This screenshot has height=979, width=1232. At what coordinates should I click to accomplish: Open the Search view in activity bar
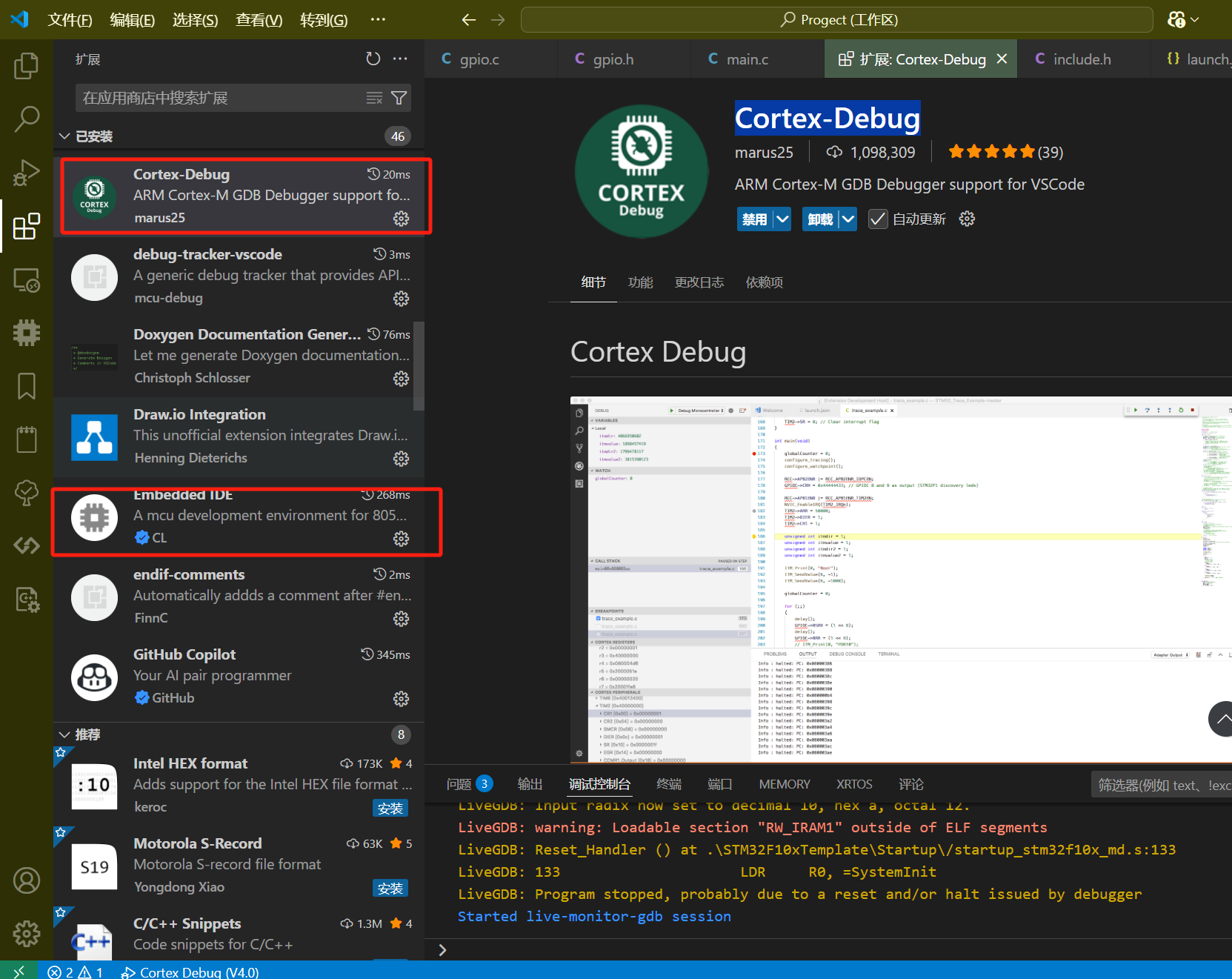point(27,119)
